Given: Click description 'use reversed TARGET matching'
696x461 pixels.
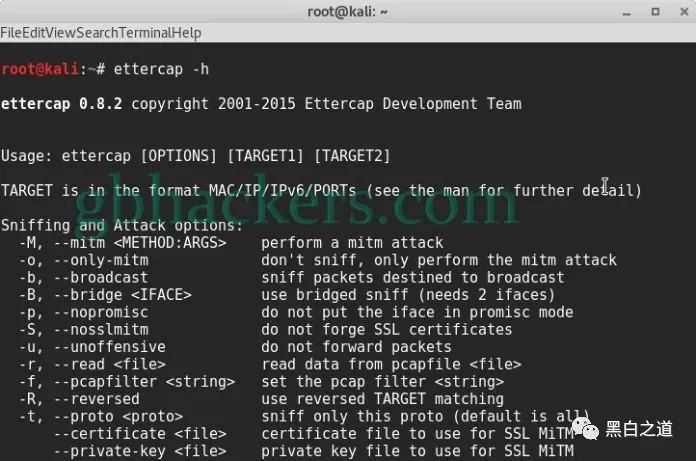Looking at the screenshot, I should click(383, 399).
